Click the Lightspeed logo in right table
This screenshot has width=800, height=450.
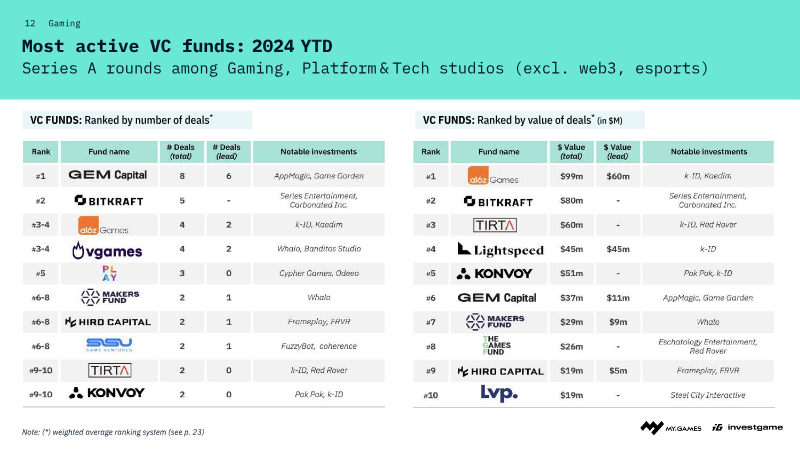coord(501,249)
